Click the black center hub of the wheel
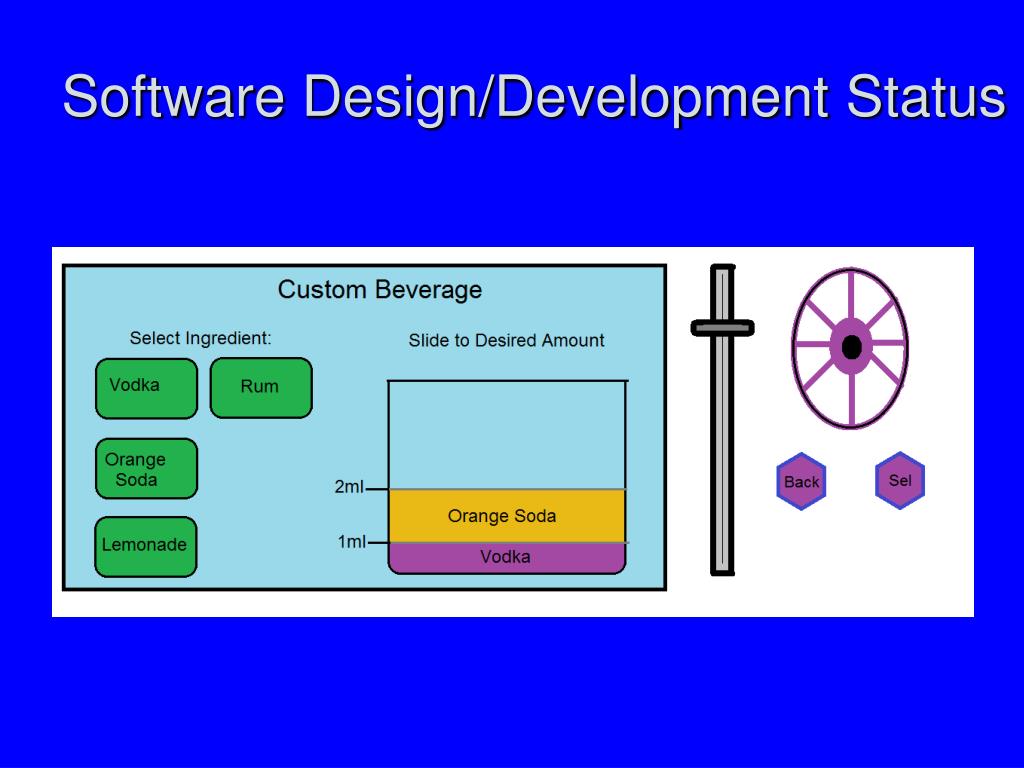This screenshot has height=768, width=1024. point(852,347)
